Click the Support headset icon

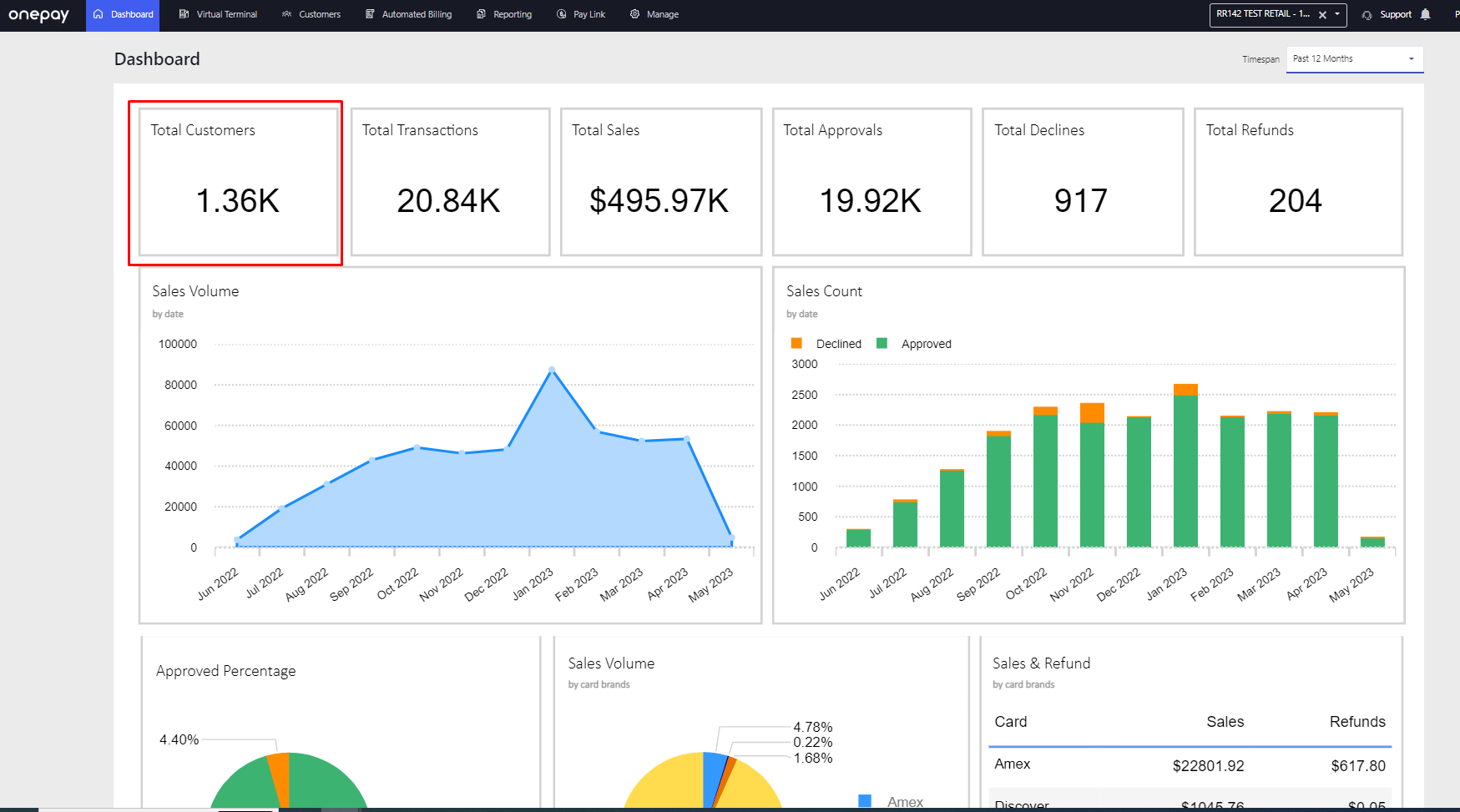pos(1367,14)
